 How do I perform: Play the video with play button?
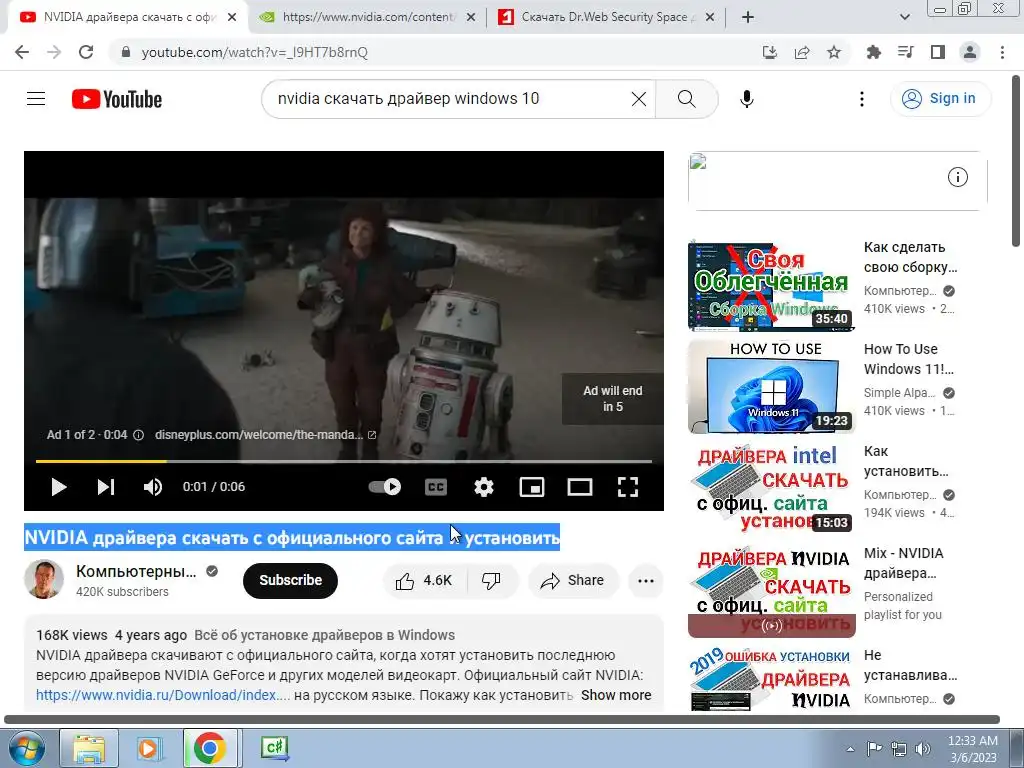point(59,487)
